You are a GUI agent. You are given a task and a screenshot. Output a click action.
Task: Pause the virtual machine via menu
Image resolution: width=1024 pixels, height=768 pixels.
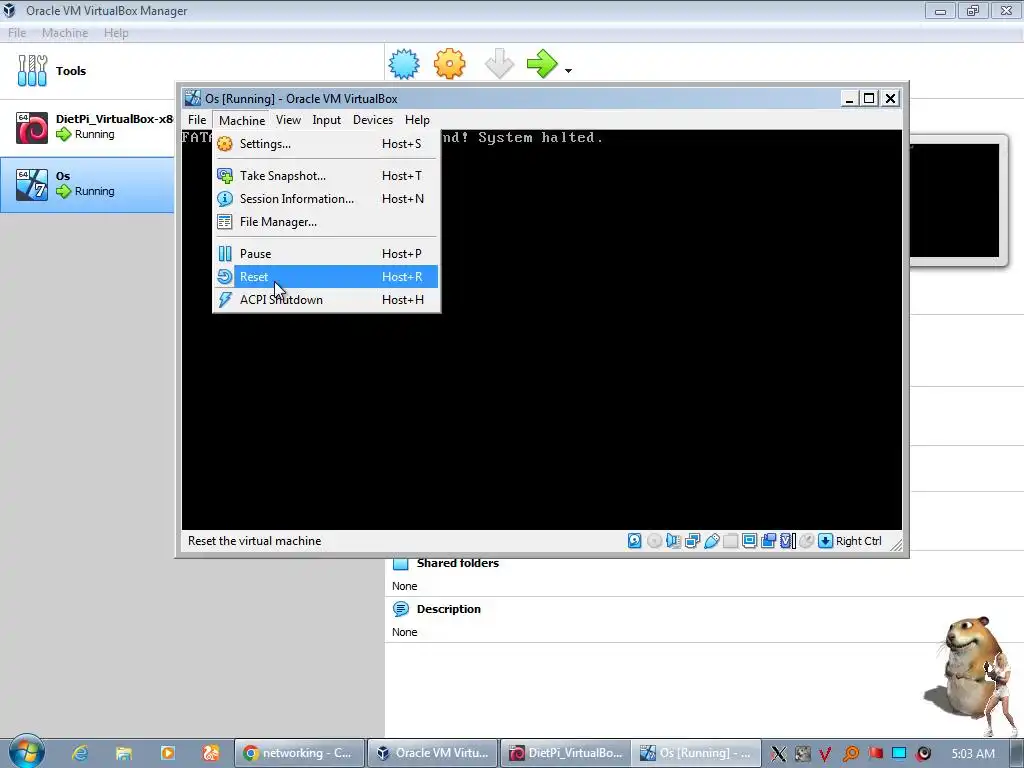327,253
